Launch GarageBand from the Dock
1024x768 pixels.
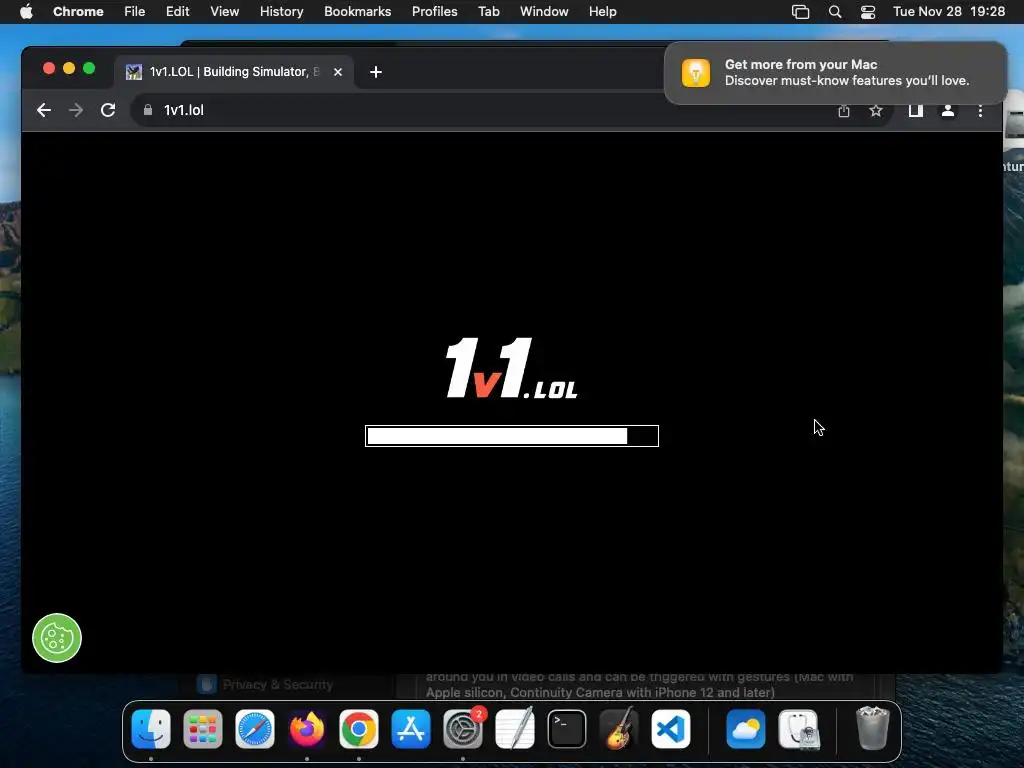click(x=618, y=729)
